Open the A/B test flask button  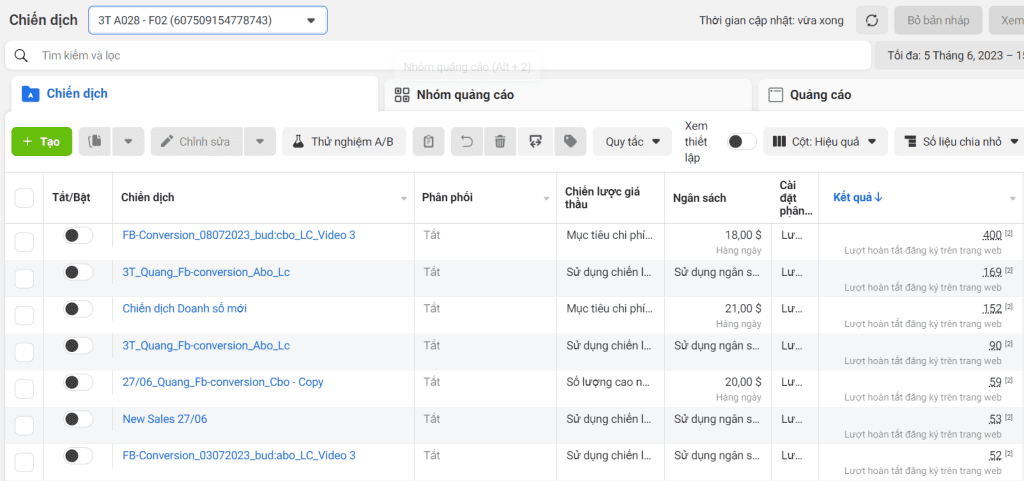tap(344, 141)
